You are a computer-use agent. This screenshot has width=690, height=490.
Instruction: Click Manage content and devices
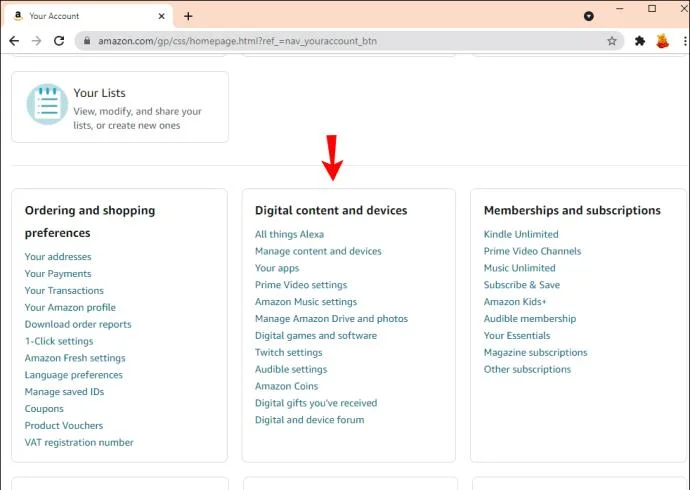click(x=318, y=251)
